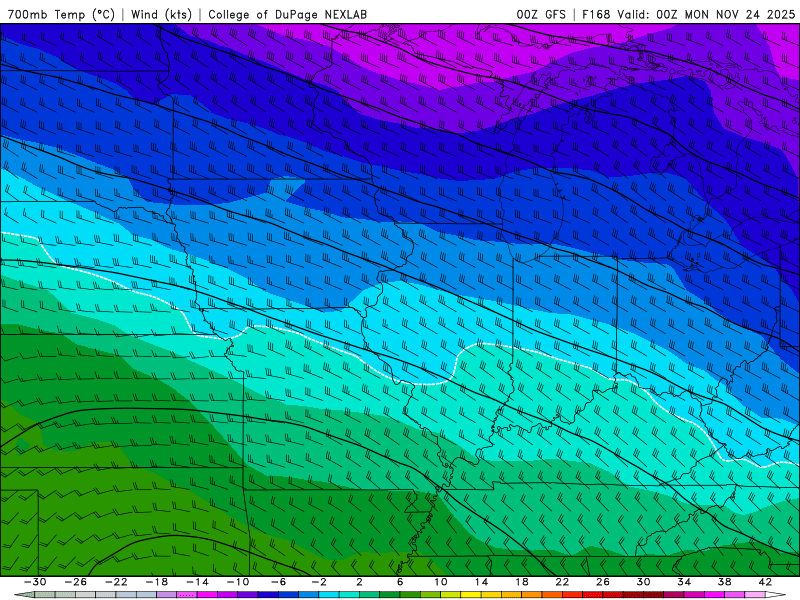Click the "Wind (kts)" header label

click(161, 15)
